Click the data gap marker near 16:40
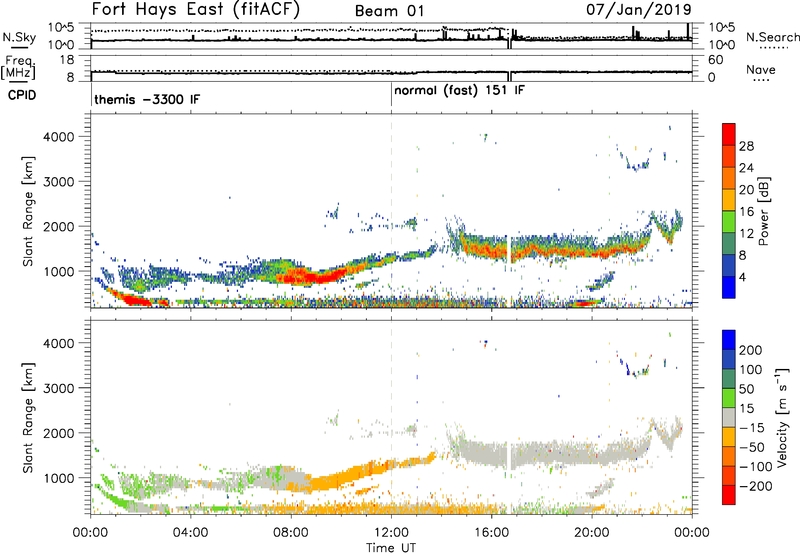 point(509,249)
